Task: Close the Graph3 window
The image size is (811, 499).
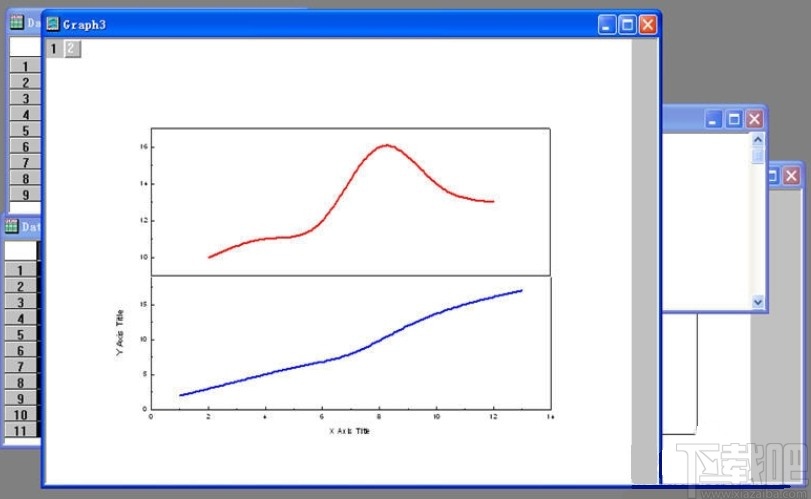Action: [x=648, y=24]
